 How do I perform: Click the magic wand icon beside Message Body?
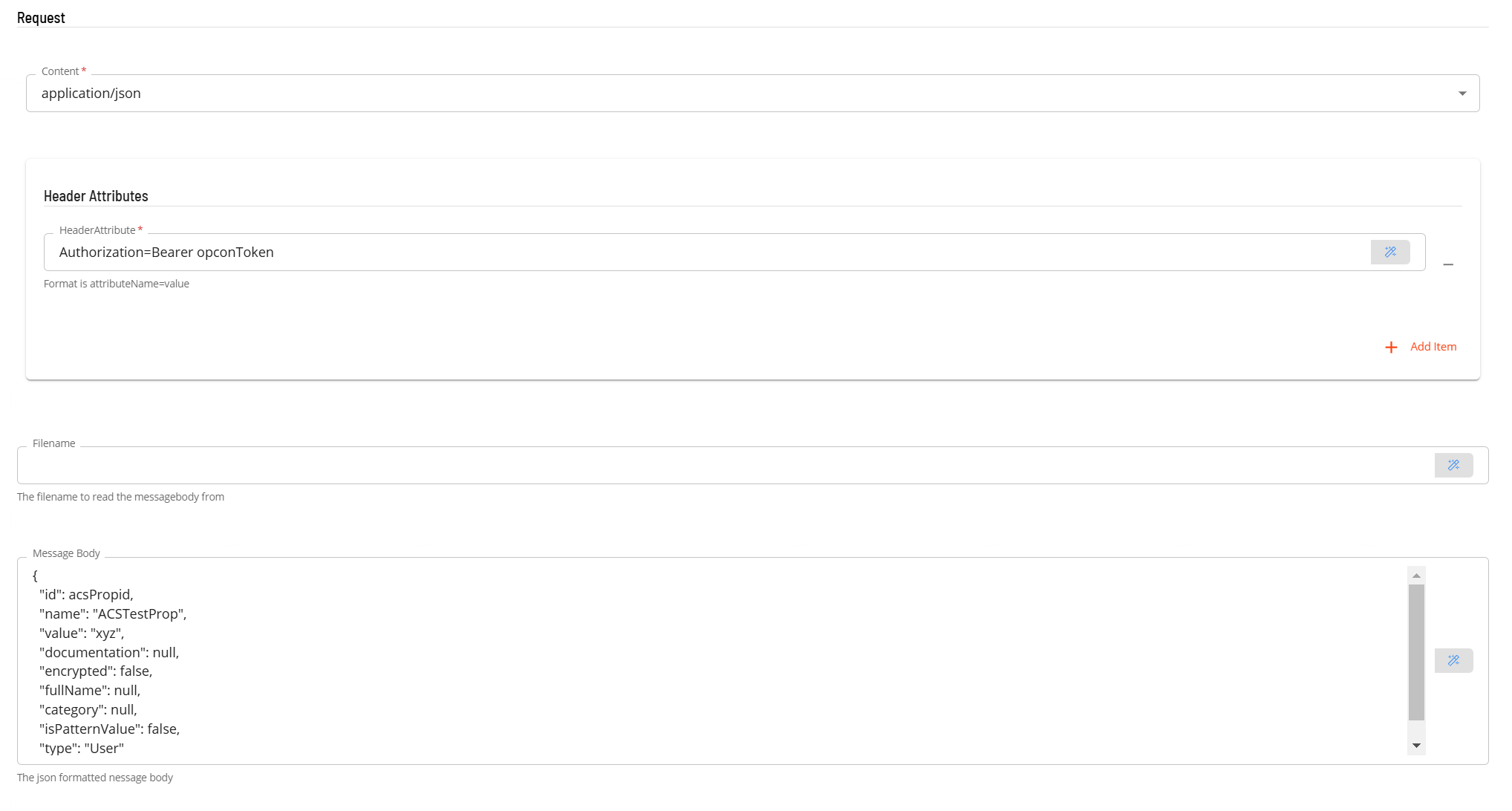pos(1453,661)
